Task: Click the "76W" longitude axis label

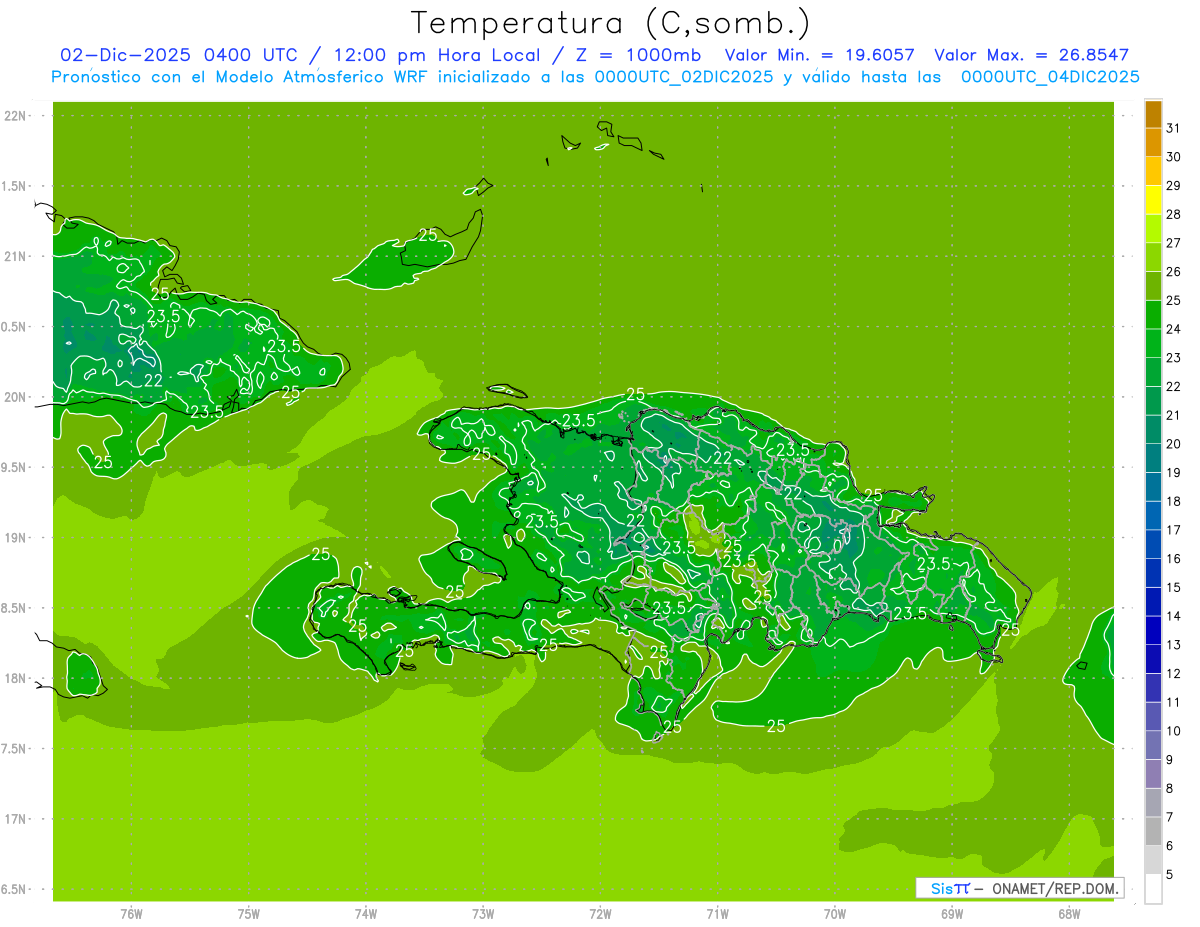Action: pyautogui.click(x=131, y=914)
